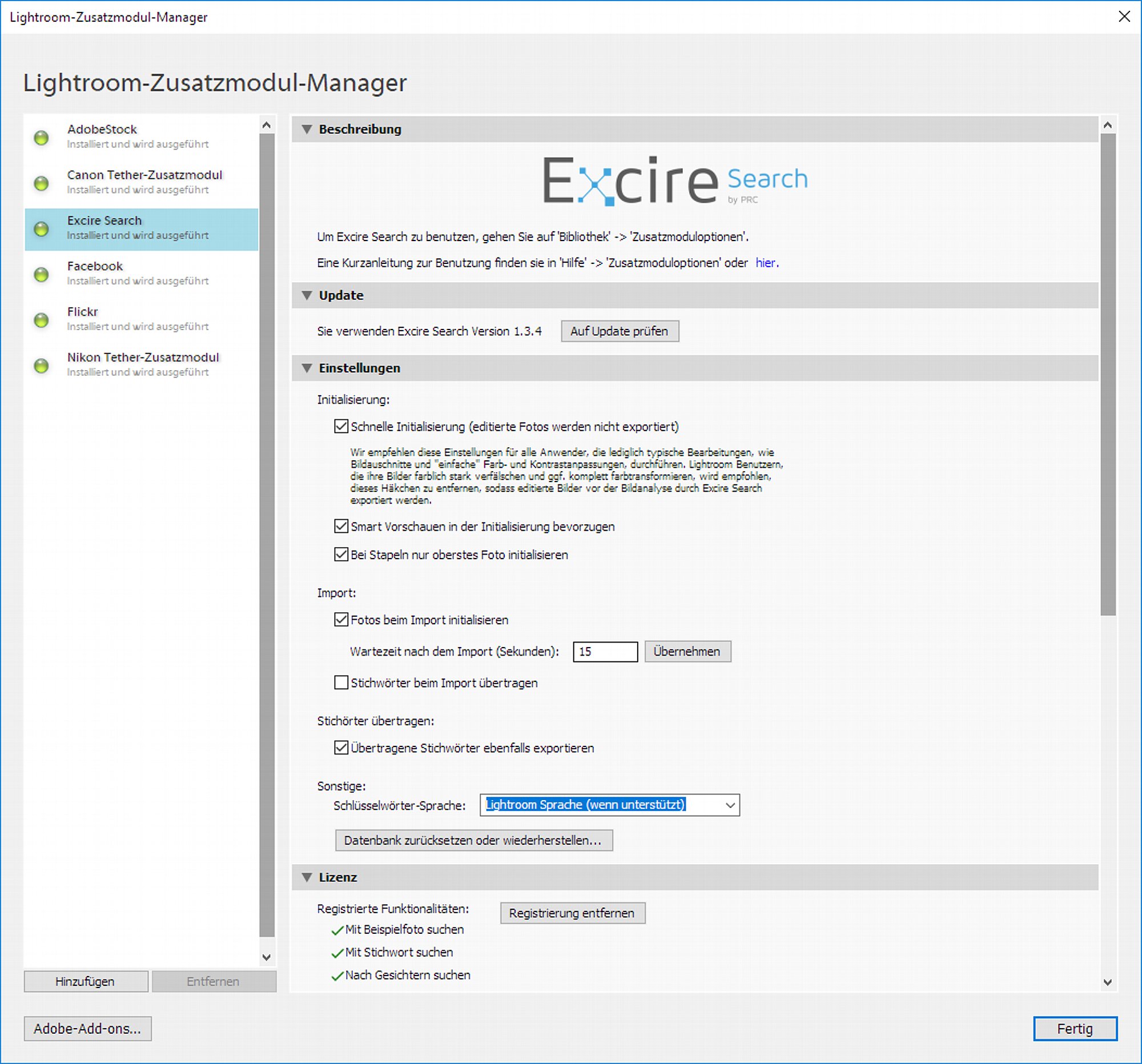Click Registrierung entfernen button
This screenshot has width=1142, height=1064.
point(573,913)
